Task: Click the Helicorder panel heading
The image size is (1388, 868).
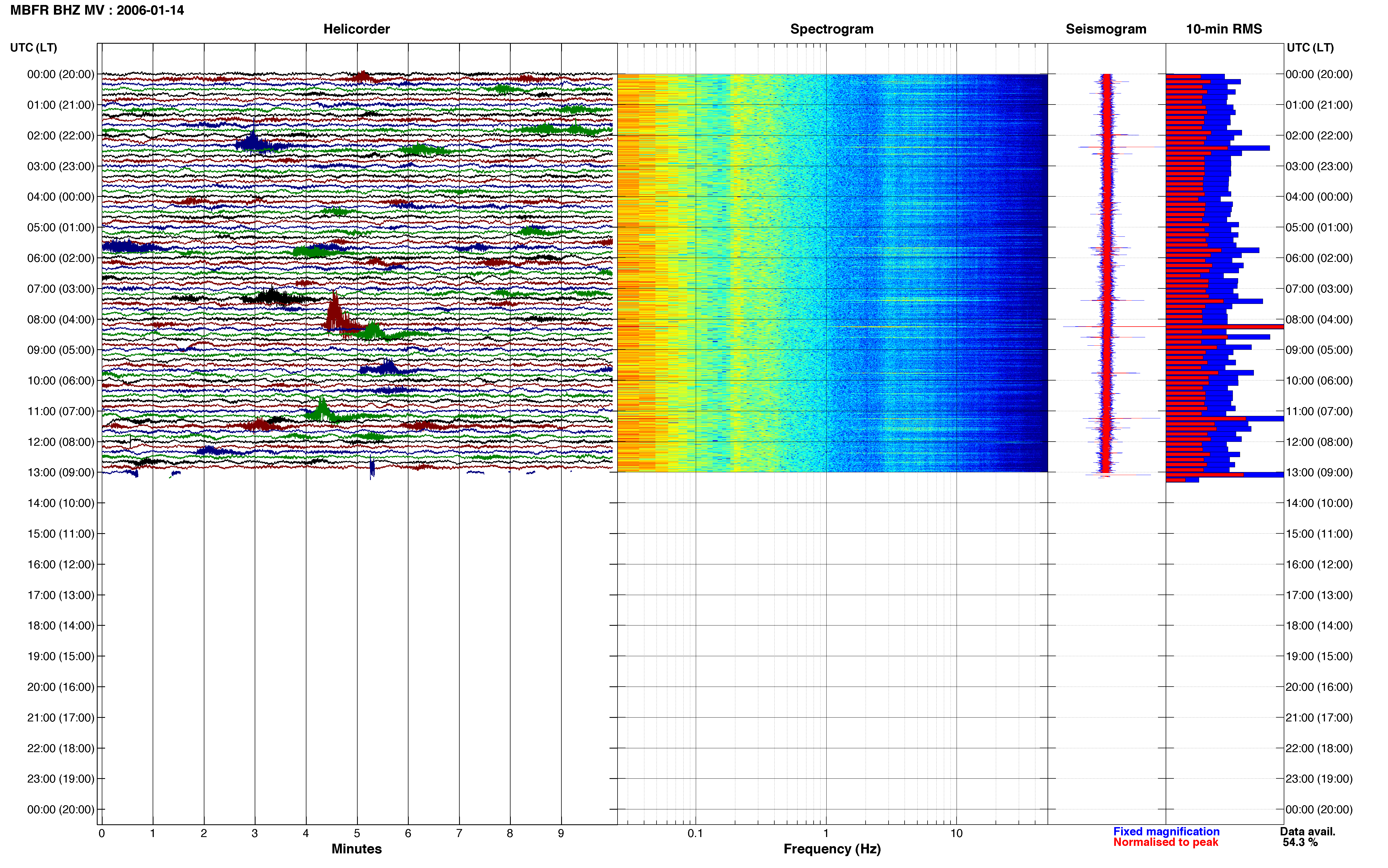Action: tap(356, 29)
